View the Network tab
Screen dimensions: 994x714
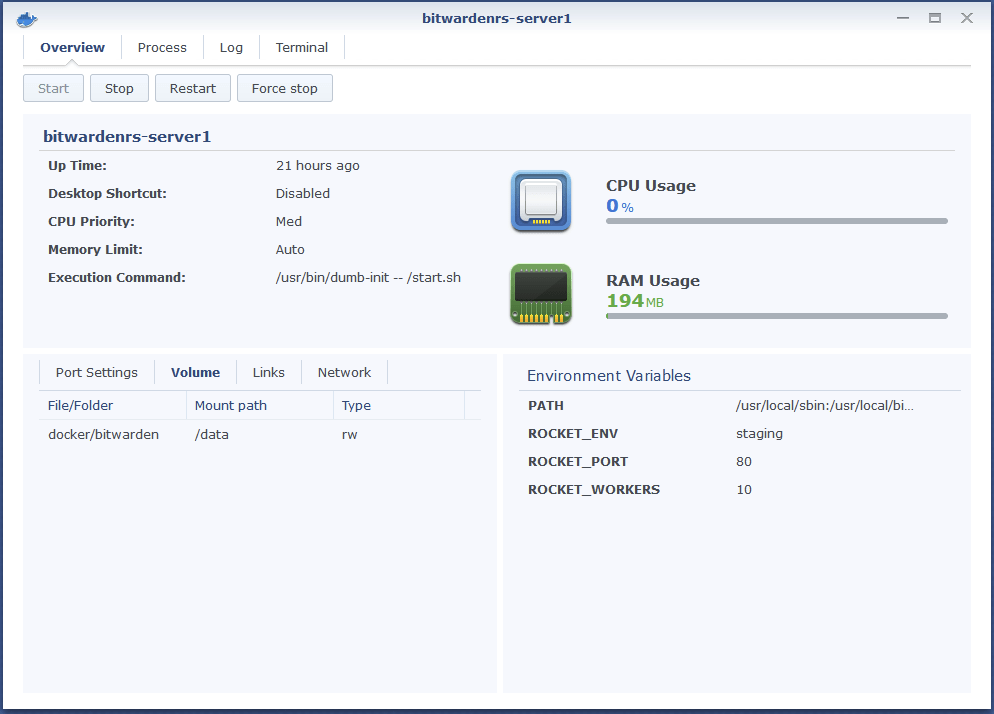tap(344, 372)
